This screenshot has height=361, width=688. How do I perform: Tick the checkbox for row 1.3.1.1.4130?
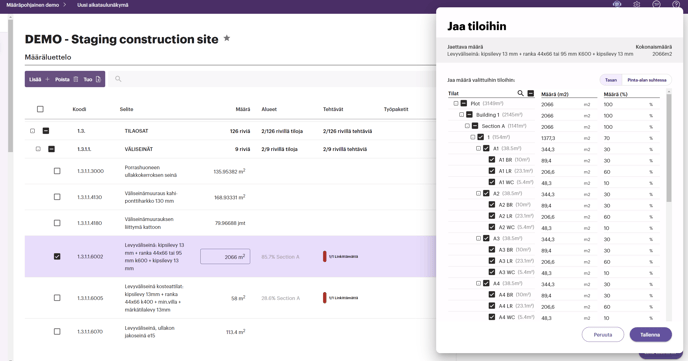(57, 197)
